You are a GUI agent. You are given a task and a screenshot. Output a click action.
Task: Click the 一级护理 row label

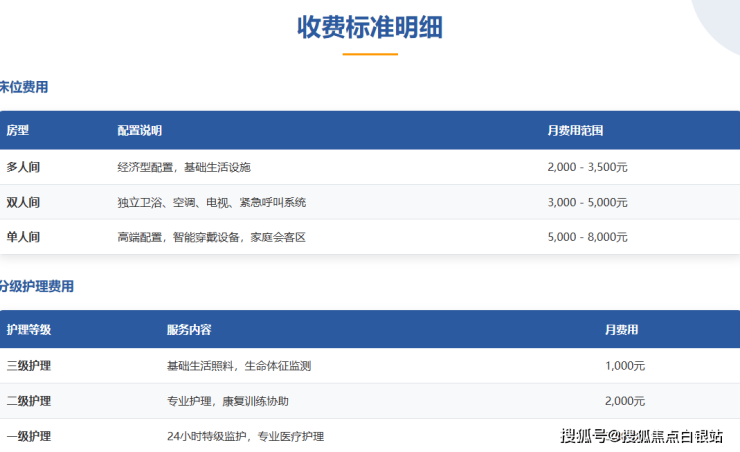tap(28, 436)
